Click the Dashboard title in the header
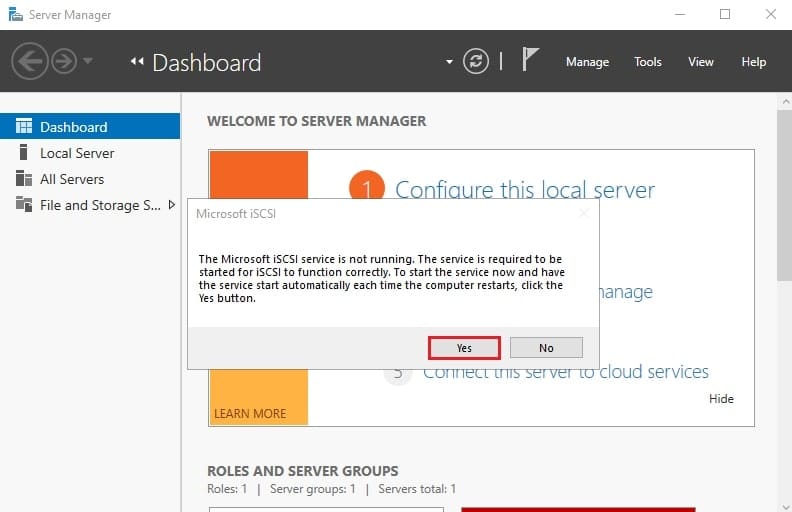This screenshot has width=792, height=512. [x=207, y=63]
